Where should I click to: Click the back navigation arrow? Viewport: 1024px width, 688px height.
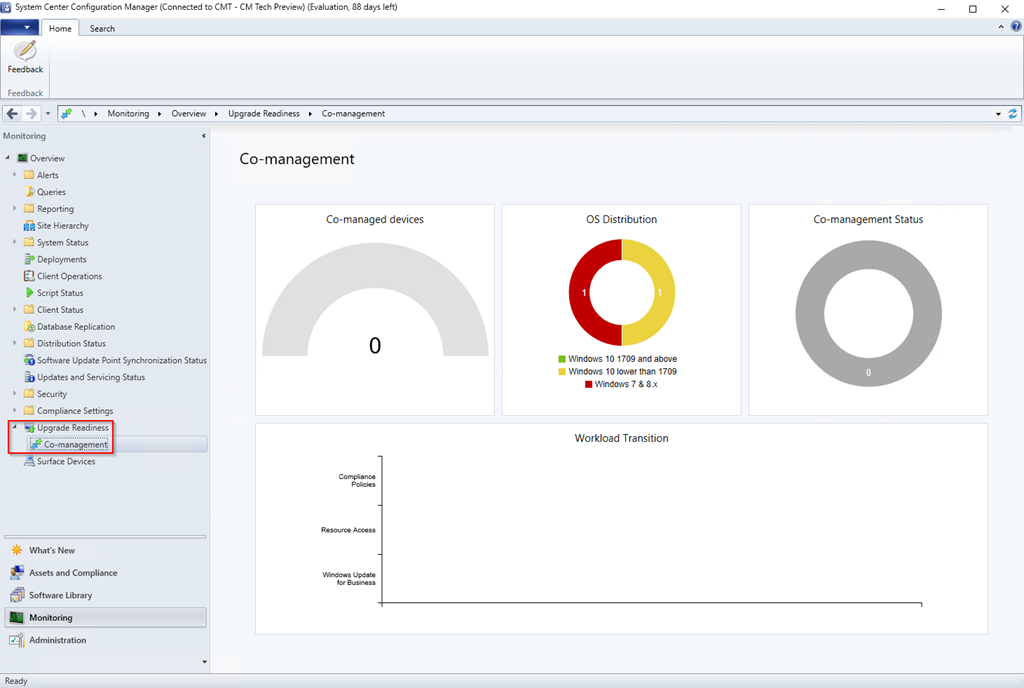pos(12,114)
